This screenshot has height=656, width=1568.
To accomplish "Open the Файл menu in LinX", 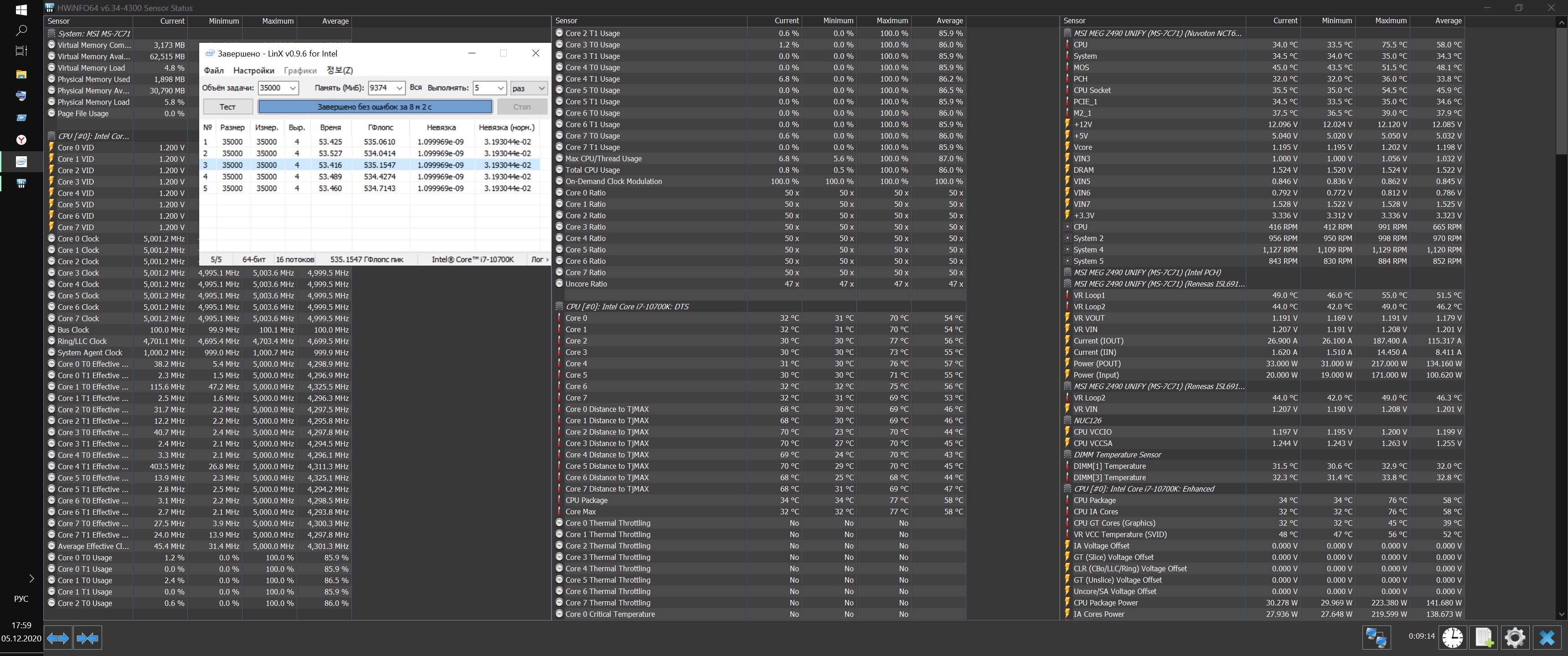I will [214, 71].
